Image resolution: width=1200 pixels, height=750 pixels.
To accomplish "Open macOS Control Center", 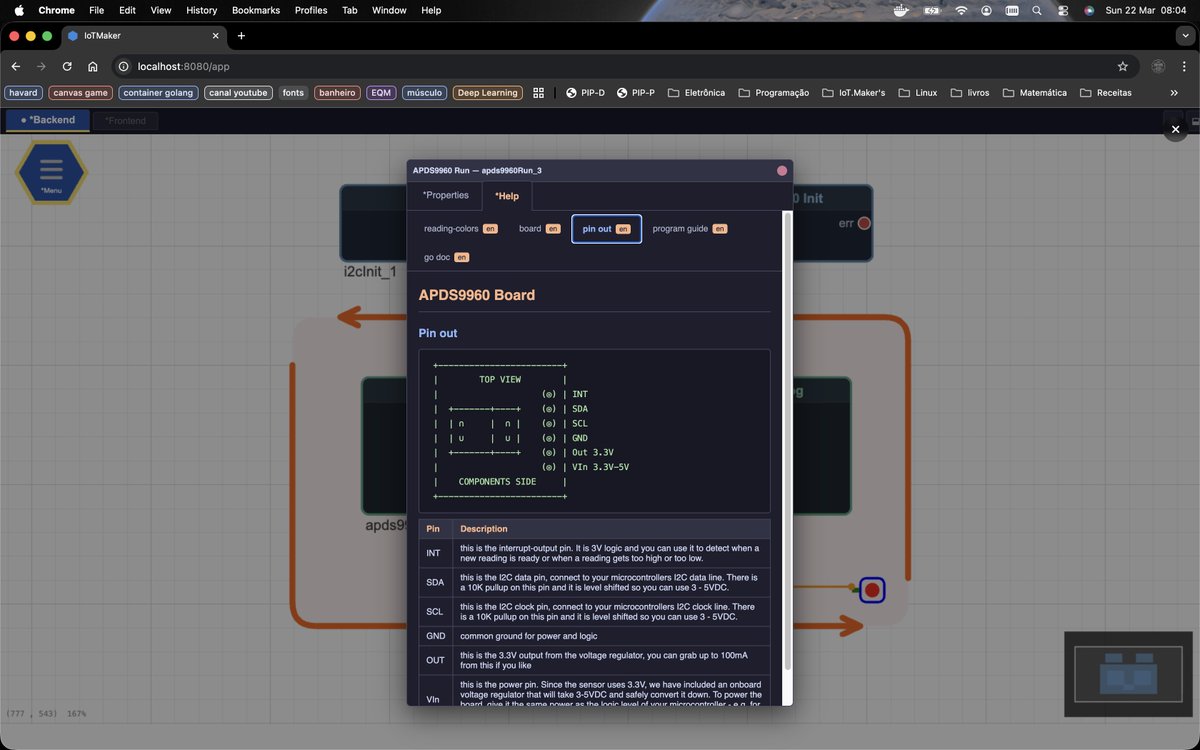I will click(x=1062, y=10).
